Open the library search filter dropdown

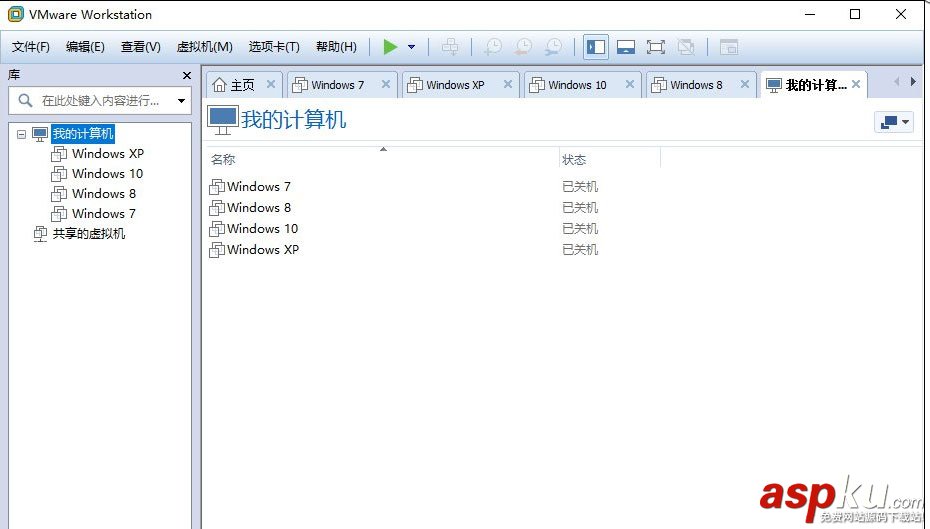pyautogui.click(x=181, y=101)
